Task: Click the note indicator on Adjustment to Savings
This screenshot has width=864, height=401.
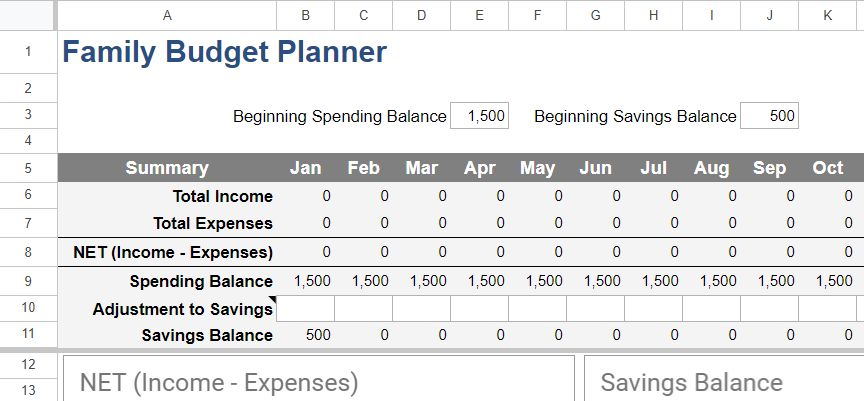Action: 272,299
